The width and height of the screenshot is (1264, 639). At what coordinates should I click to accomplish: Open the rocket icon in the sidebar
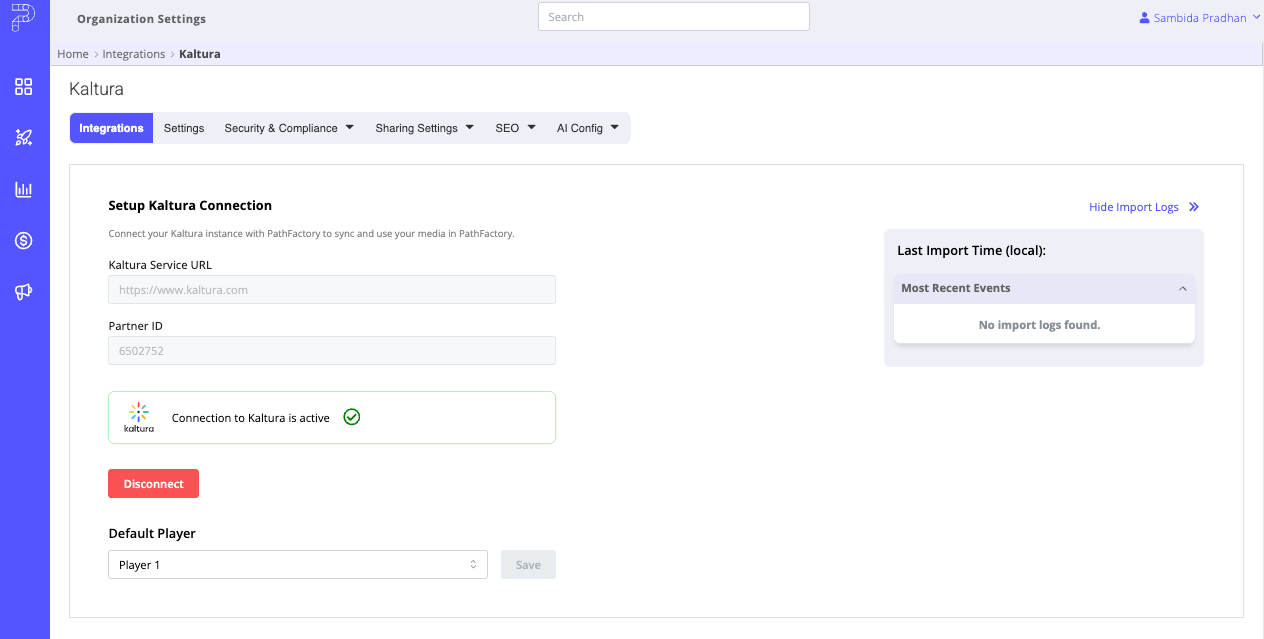coord(24,138)
